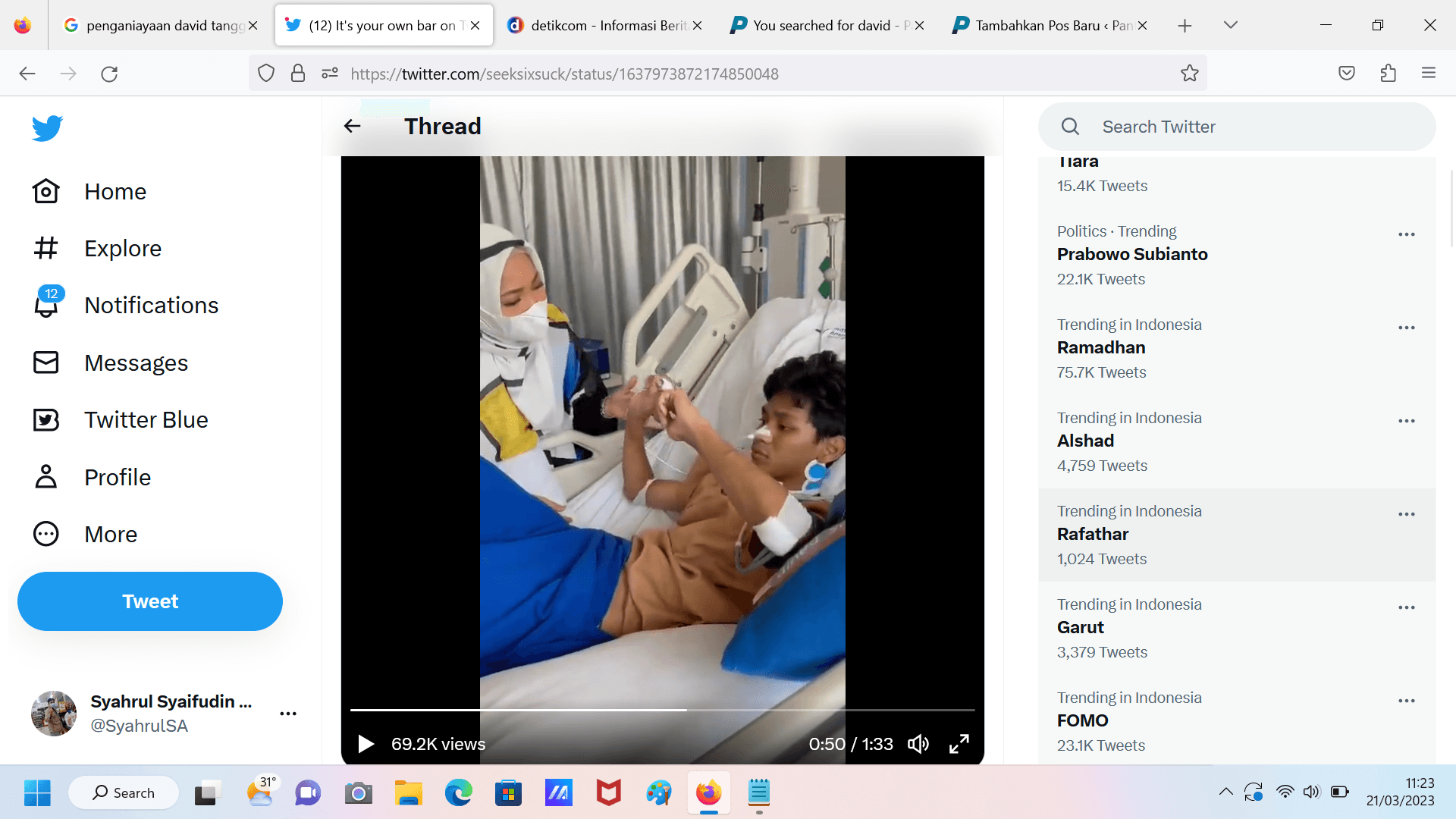Open More circle icon in sidebar
Image resolution: width=1456 pixels, height=819 pixels.
coord(45,534)
